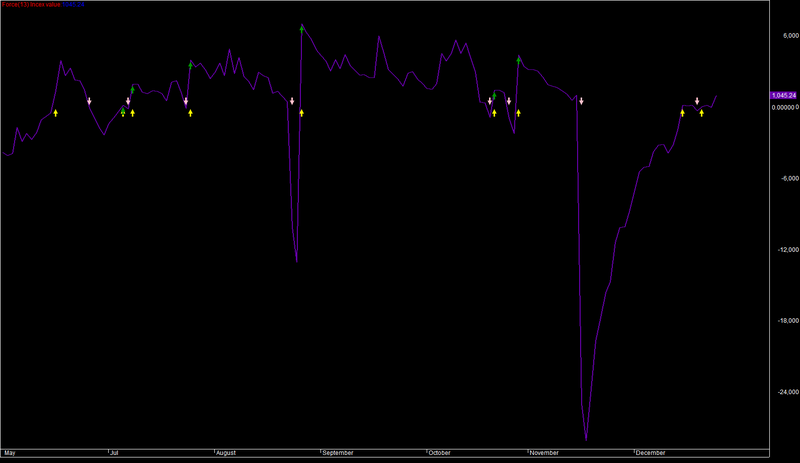Click the Force(13) Index value title label
This screenshot has width=800, height=463.
coord(31,5)
